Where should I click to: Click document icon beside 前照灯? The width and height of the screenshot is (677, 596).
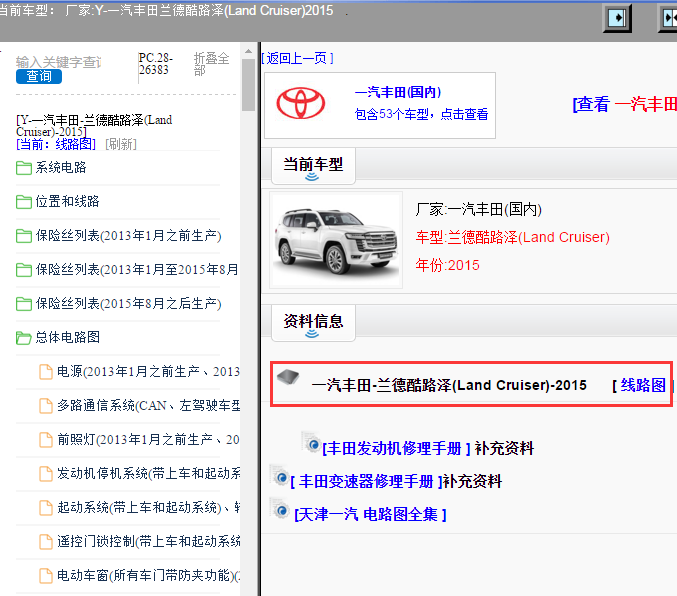[x=46, y=440]
